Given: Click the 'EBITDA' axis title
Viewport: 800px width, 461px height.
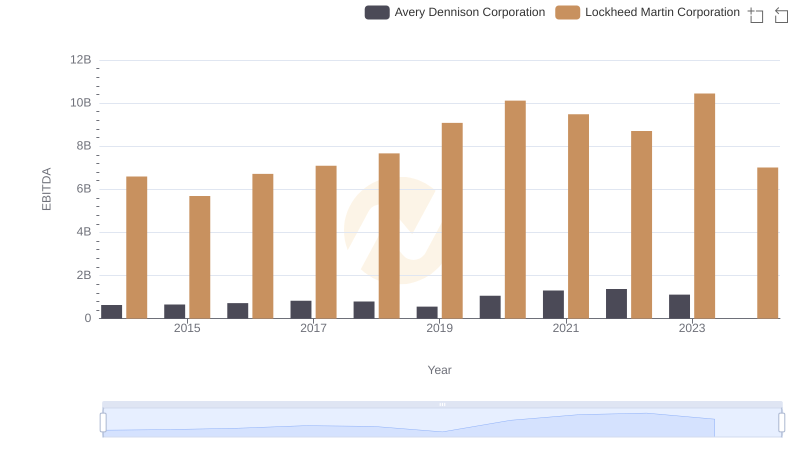Looking at the screenshot, I should [x=46, y=189].
